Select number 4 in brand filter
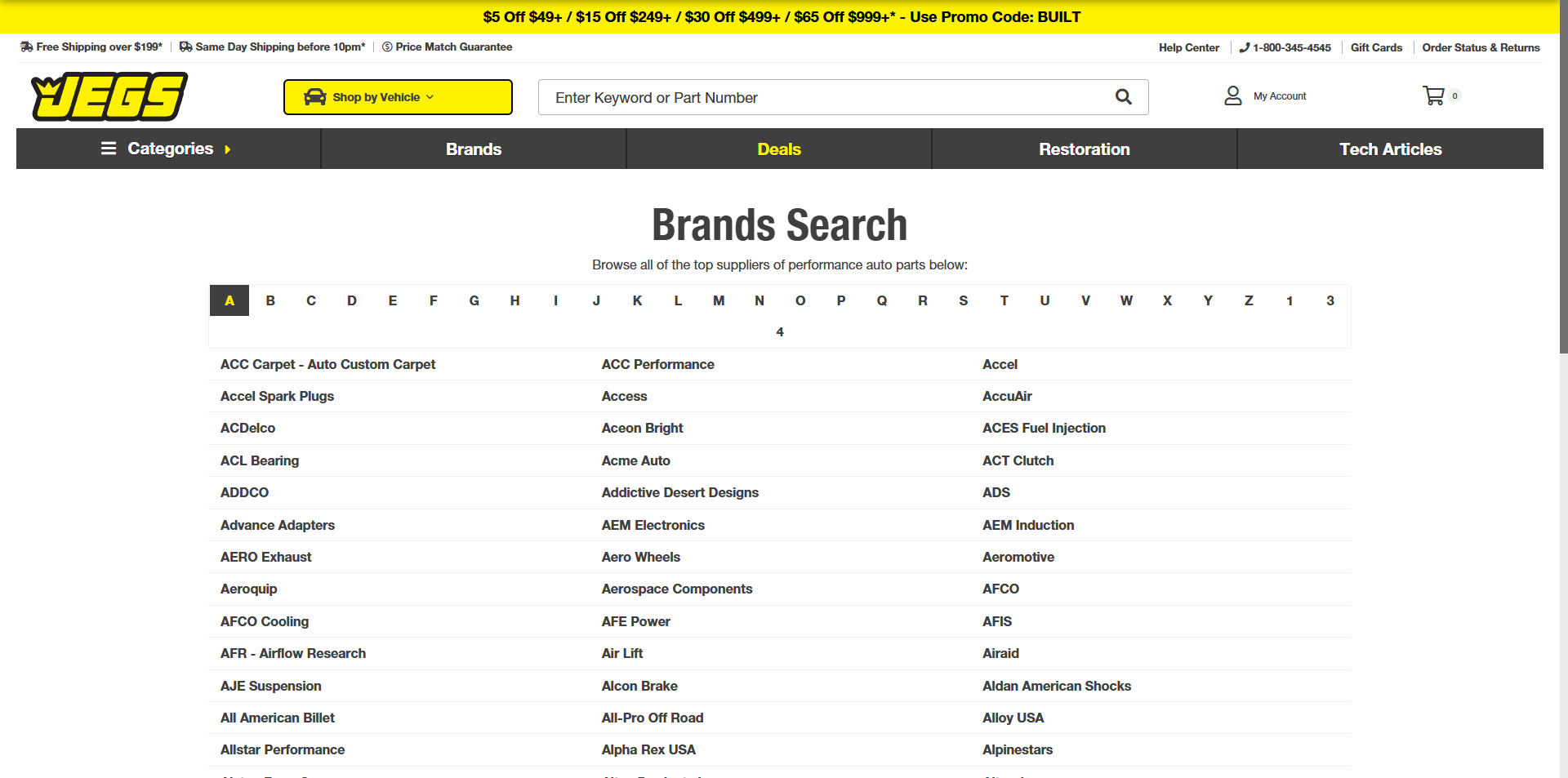The width and height of the screenshot is (1568, 778). [x=780, y=331]
